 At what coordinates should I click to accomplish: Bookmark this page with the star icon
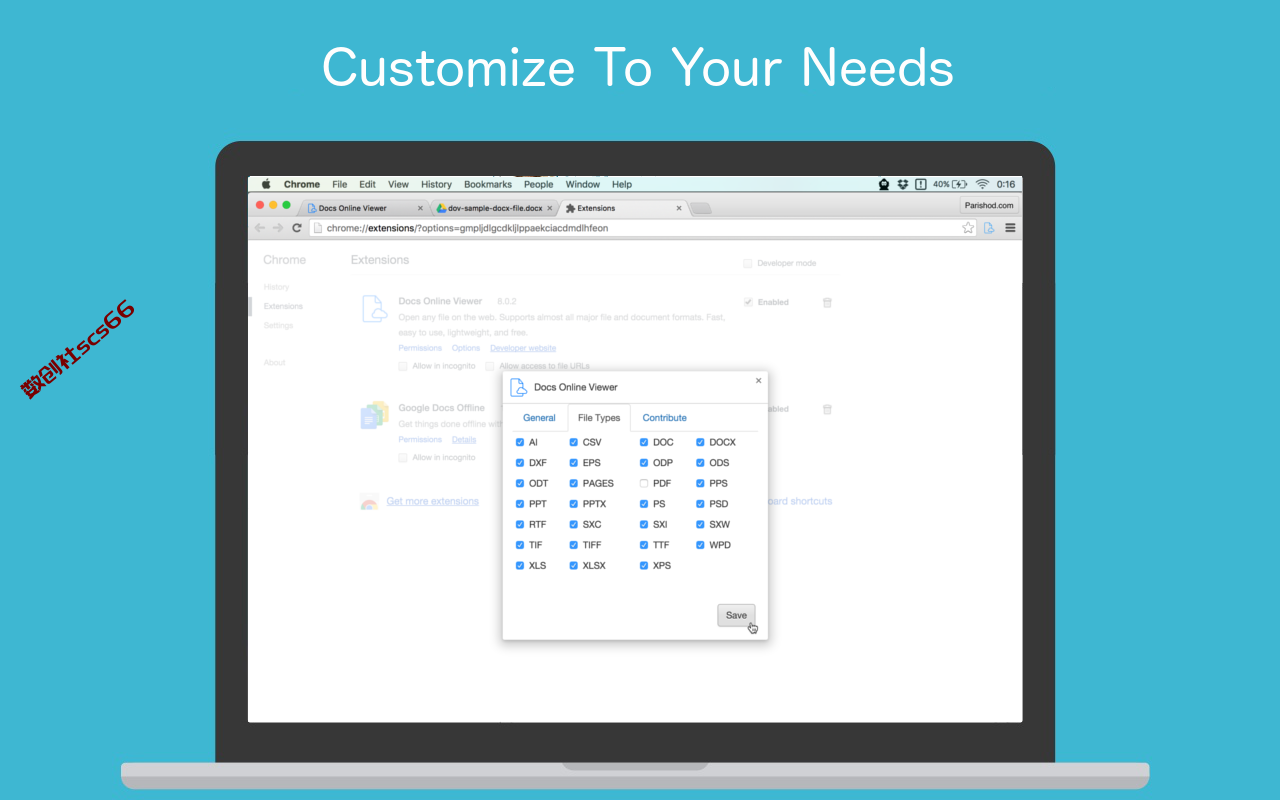pos(968,228)
